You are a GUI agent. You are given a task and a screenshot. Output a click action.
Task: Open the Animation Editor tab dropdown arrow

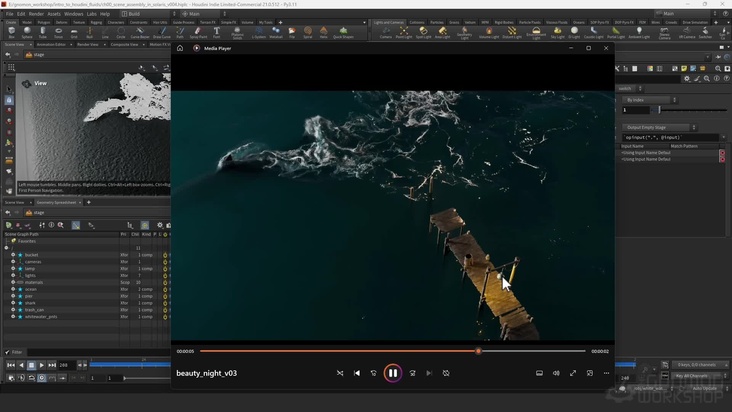tap(71, 44)
